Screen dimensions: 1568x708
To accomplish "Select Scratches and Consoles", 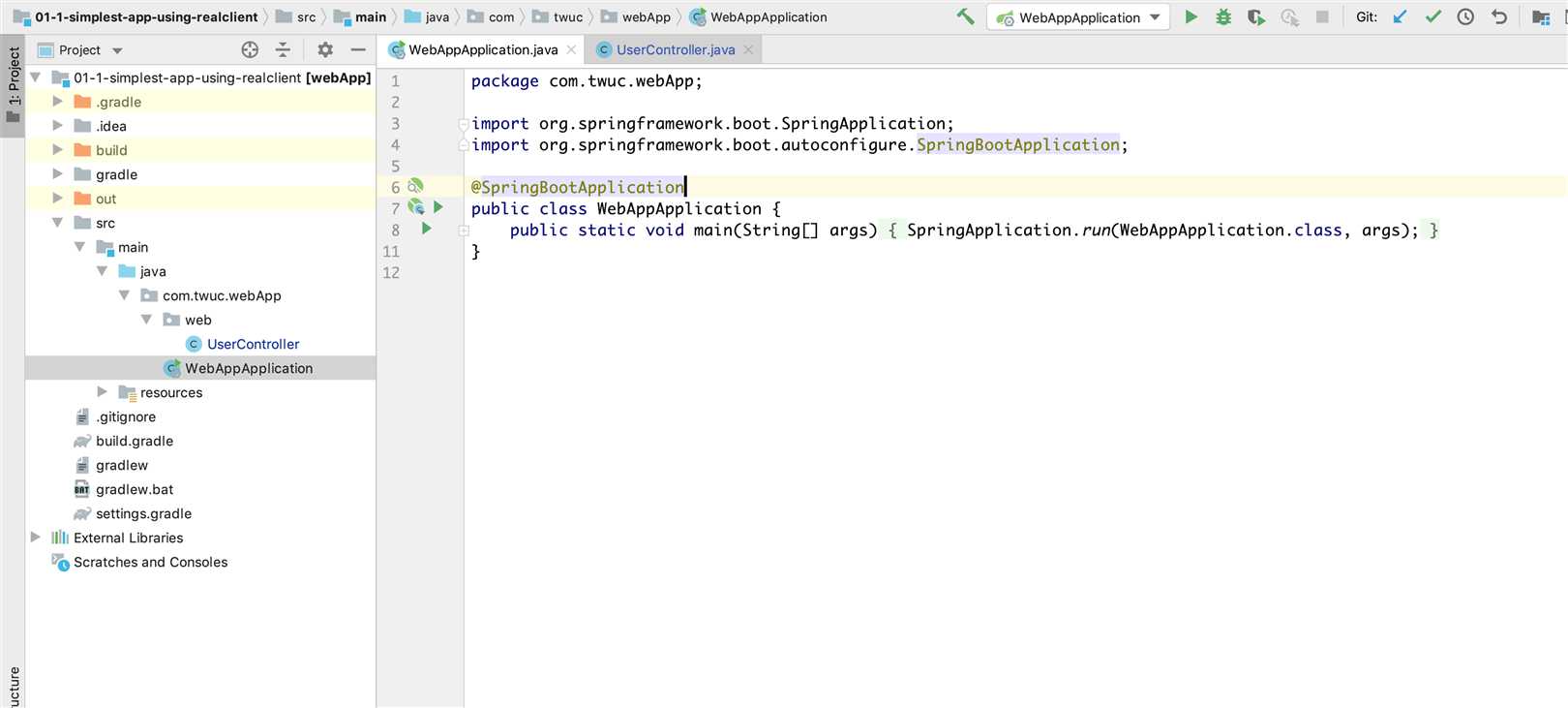I will [x=150, y=562].
